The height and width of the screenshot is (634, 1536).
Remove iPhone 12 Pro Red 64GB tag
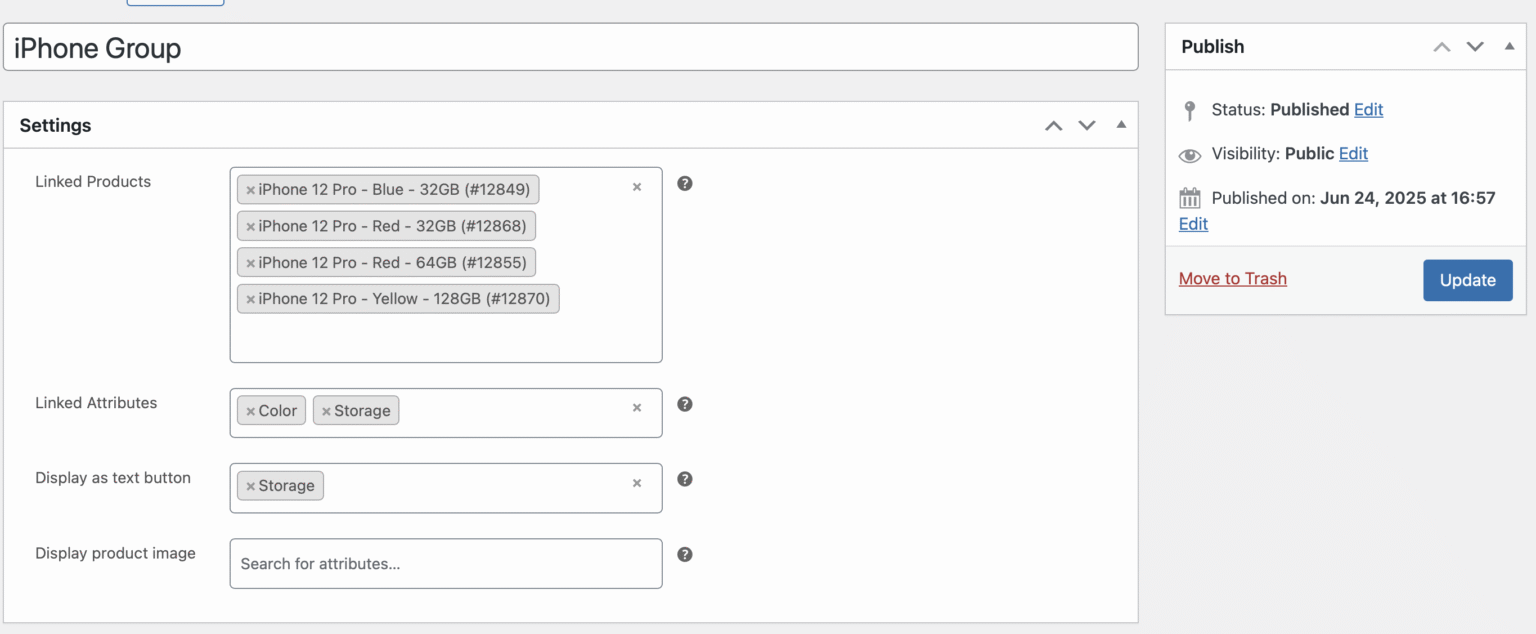pos(250,262)
